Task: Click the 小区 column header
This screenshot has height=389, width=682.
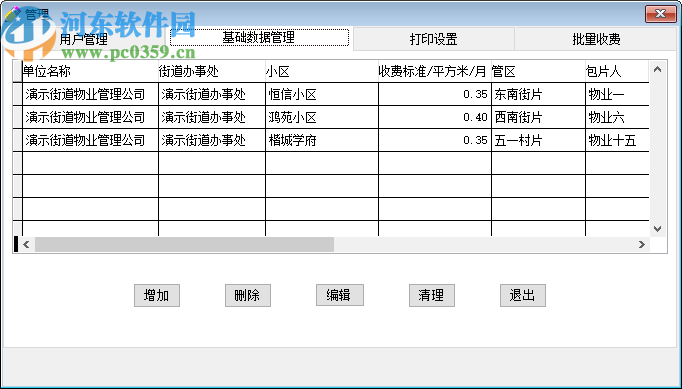Action: pyautogui.click(x=322, y=71)
